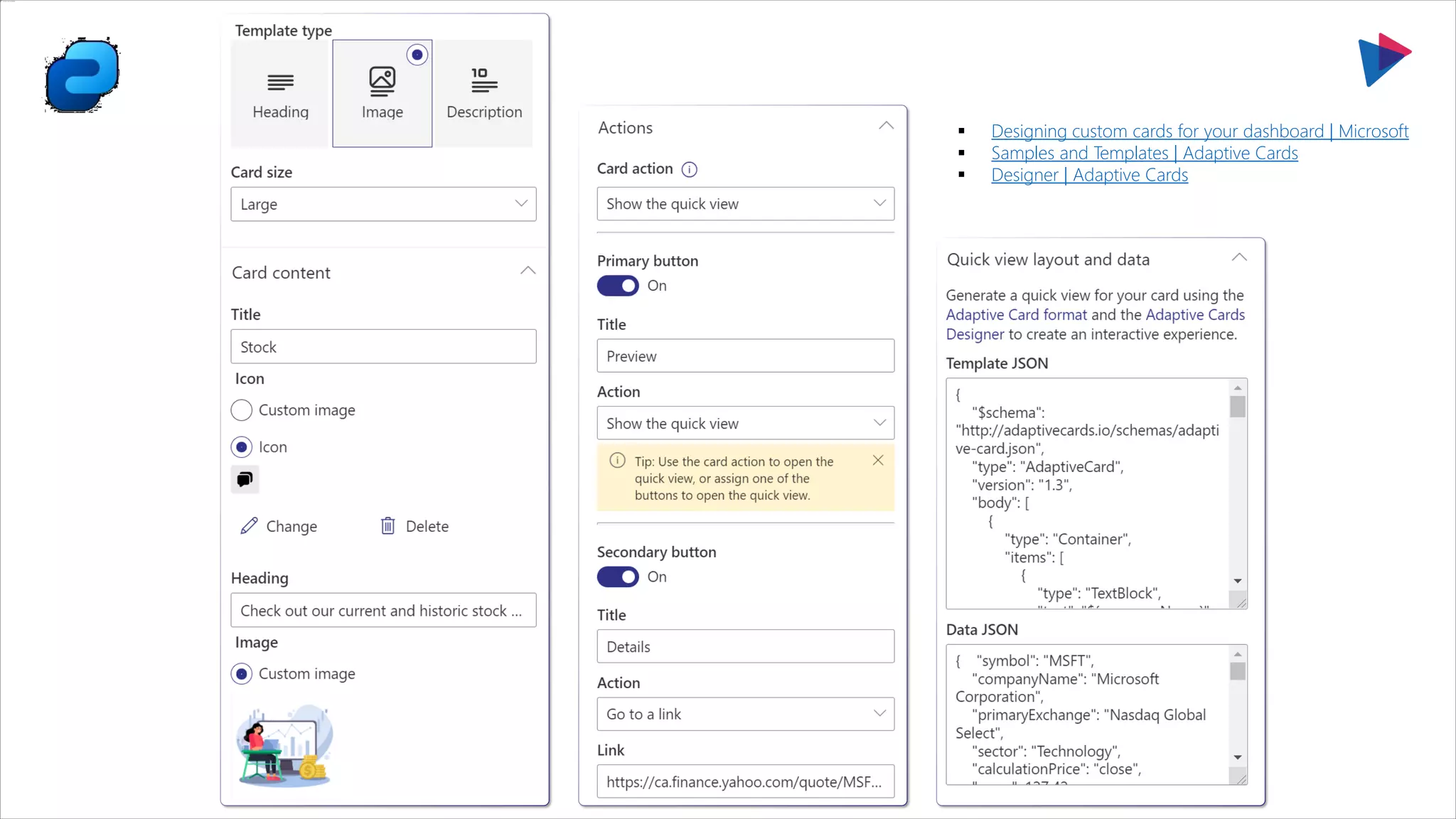The width and height of the screenshot is (1456, 819).
Task: Open Designing custom cards for your dashboard link
Action: (1199, 132)
